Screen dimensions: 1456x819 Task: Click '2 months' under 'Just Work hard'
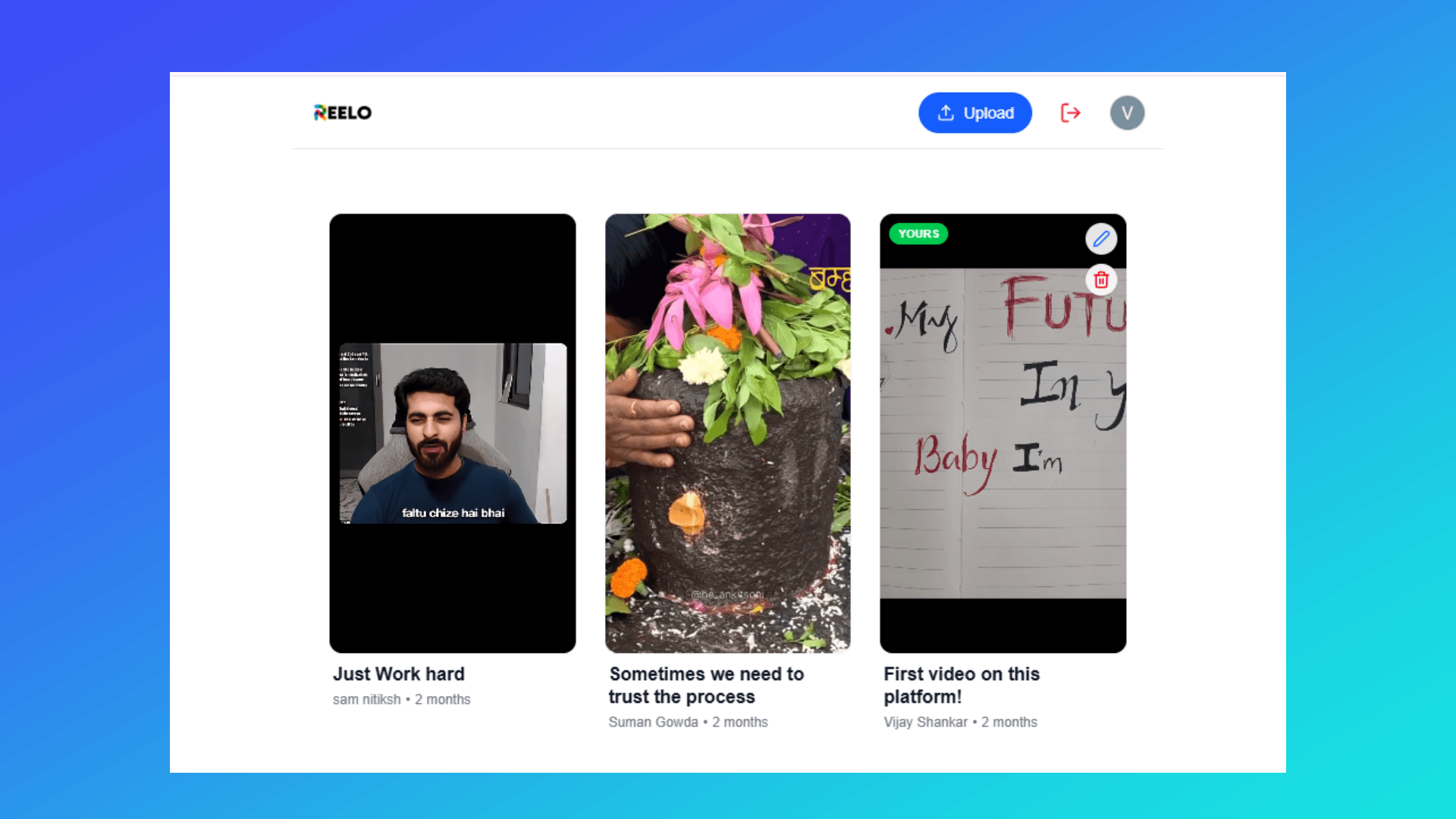point(443,699)
